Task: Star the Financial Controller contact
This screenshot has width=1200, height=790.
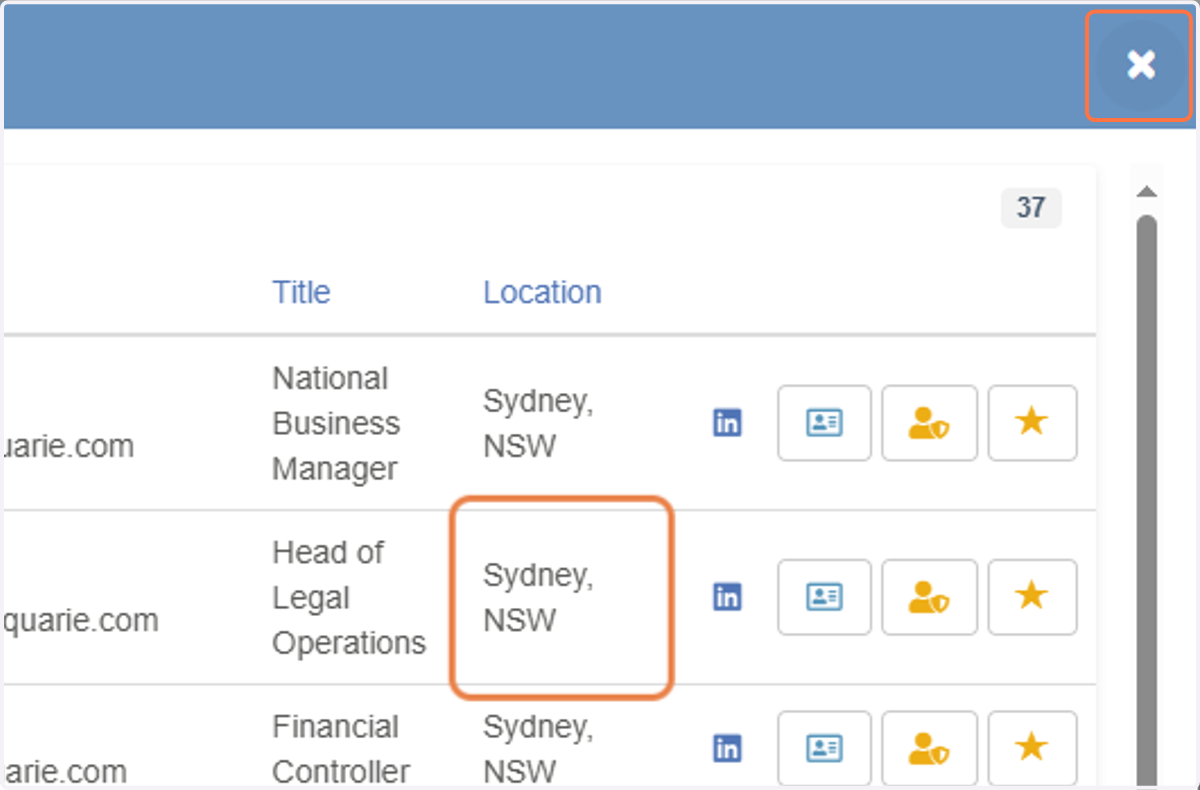Action: pyautogui.click(x=1032, y=748)
